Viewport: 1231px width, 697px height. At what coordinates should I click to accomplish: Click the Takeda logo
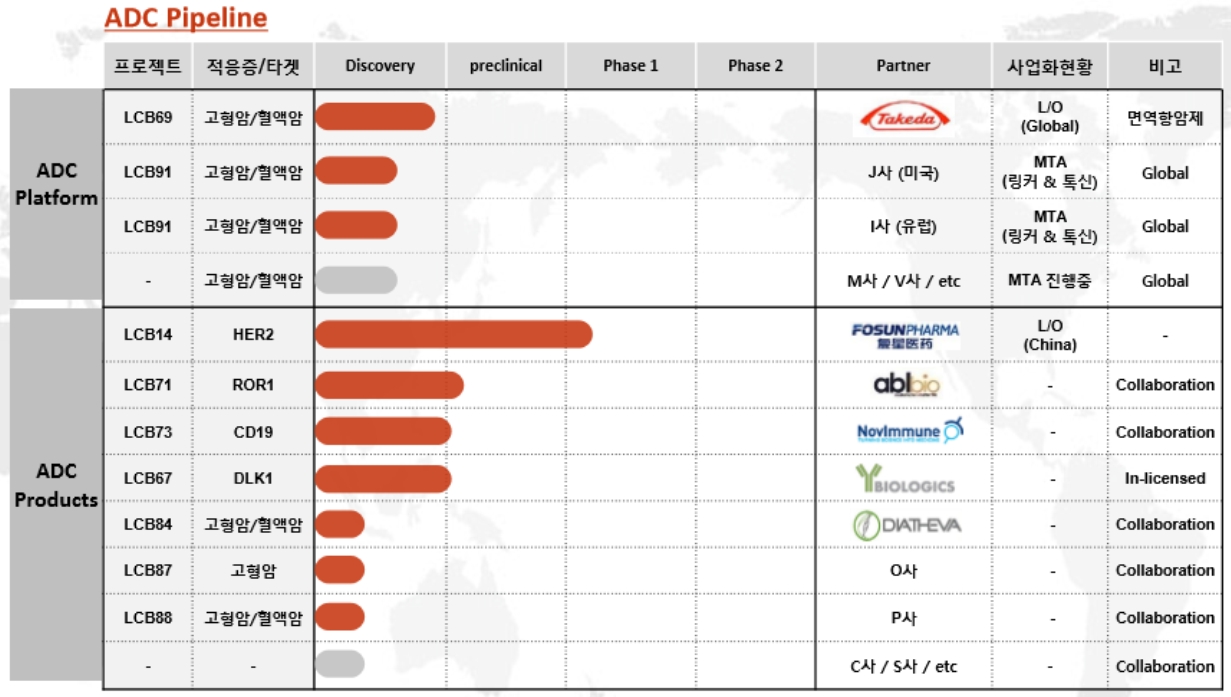[903, 119]
